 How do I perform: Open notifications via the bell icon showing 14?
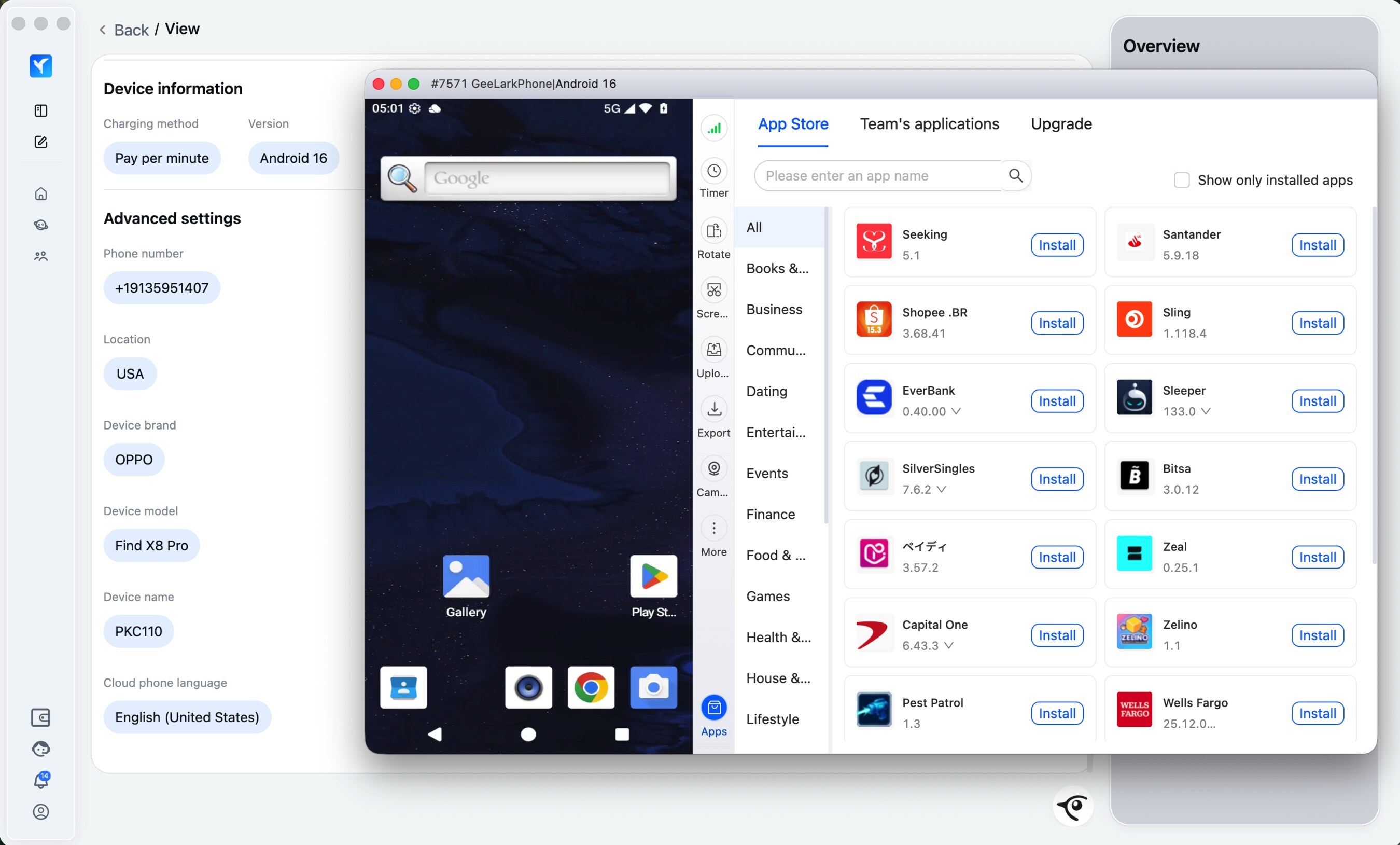point(41,781)
